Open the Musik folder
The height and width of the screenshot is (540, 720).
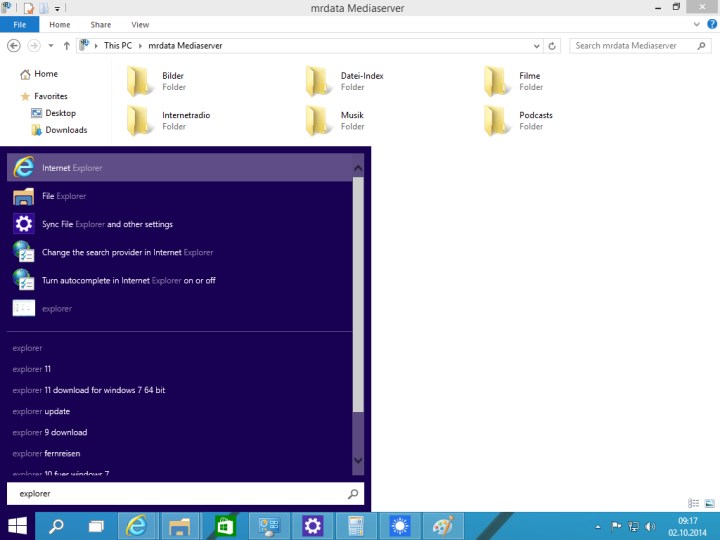(335, 120)
